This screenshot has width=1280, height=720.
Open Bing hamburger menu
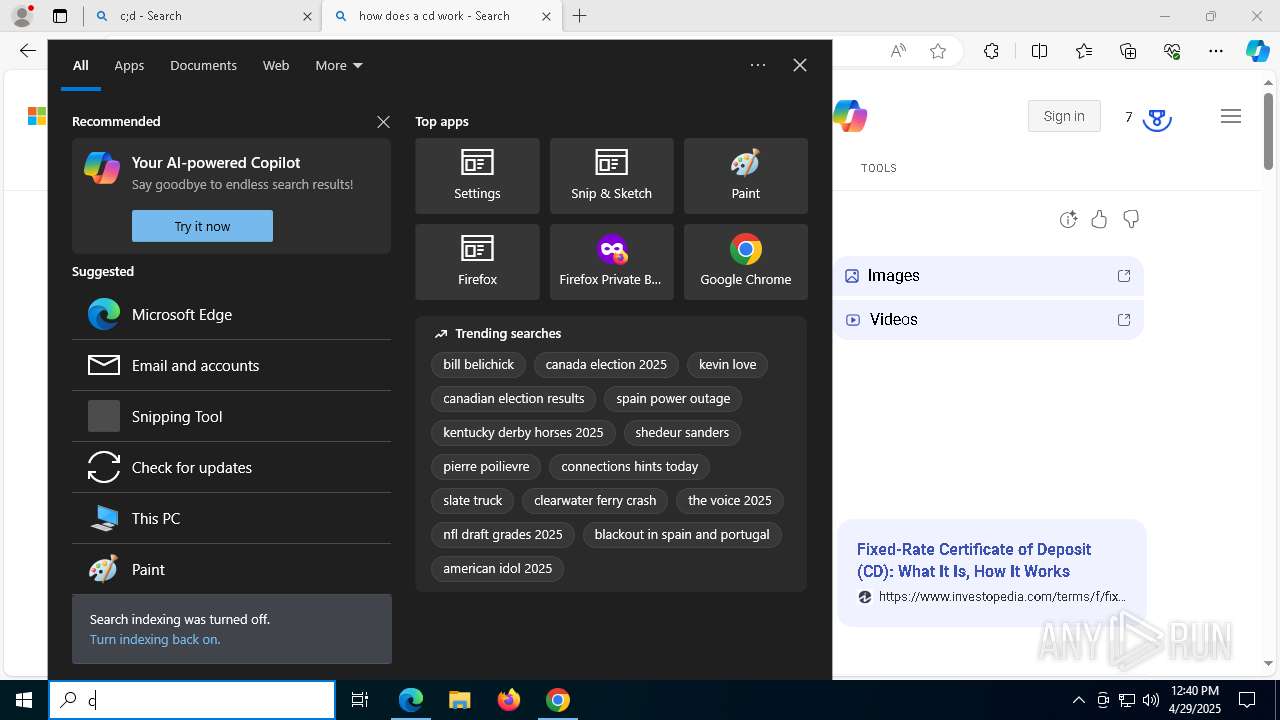tap(1231, 116)
